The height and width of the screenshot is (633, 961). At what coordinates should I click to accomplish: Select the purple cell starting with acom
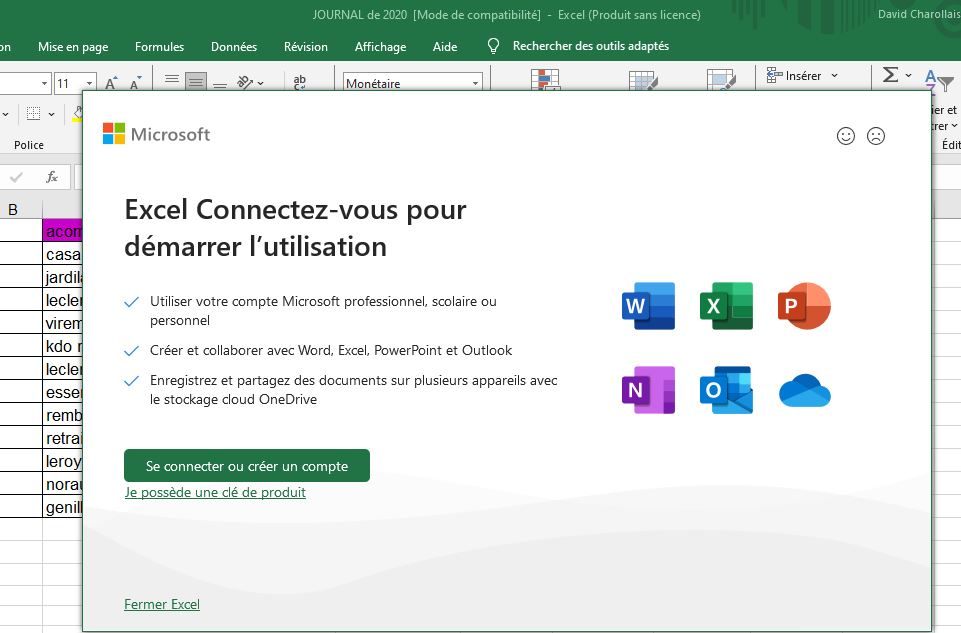(x=63, y=231)
